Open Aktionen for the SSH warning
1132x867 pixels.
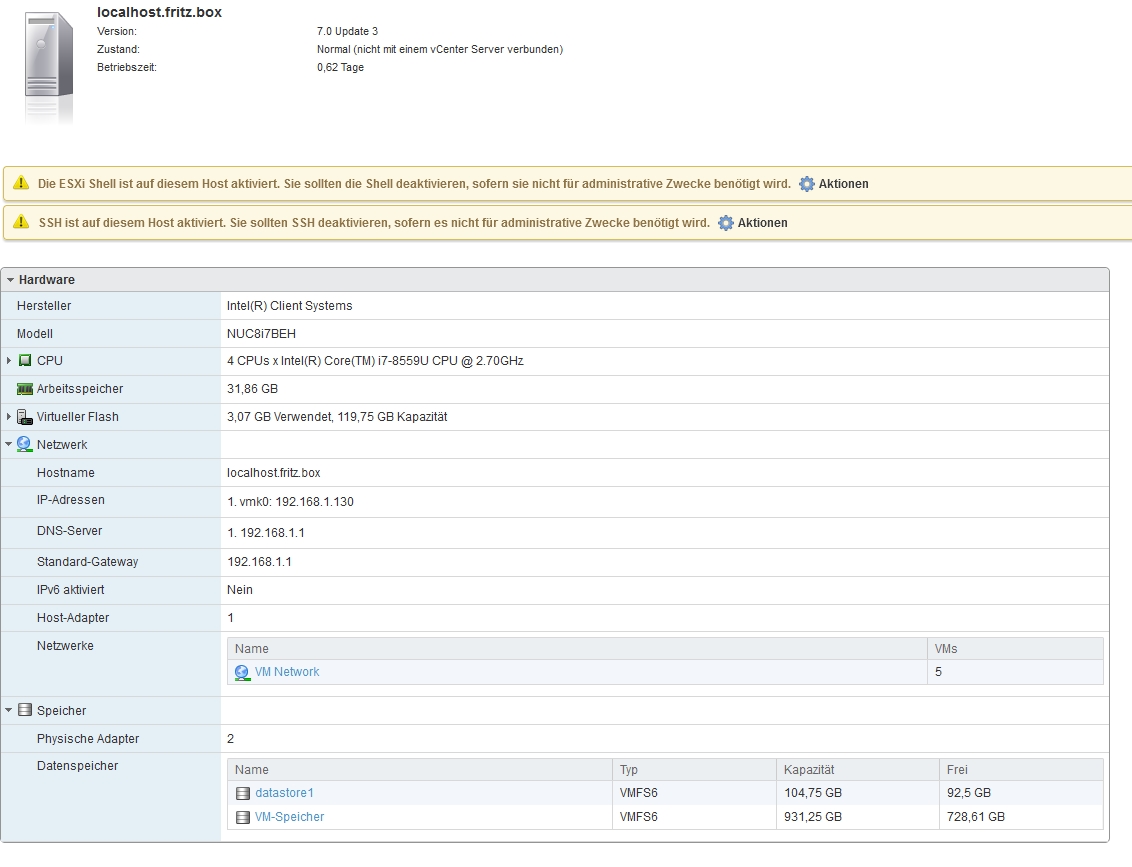762,223
